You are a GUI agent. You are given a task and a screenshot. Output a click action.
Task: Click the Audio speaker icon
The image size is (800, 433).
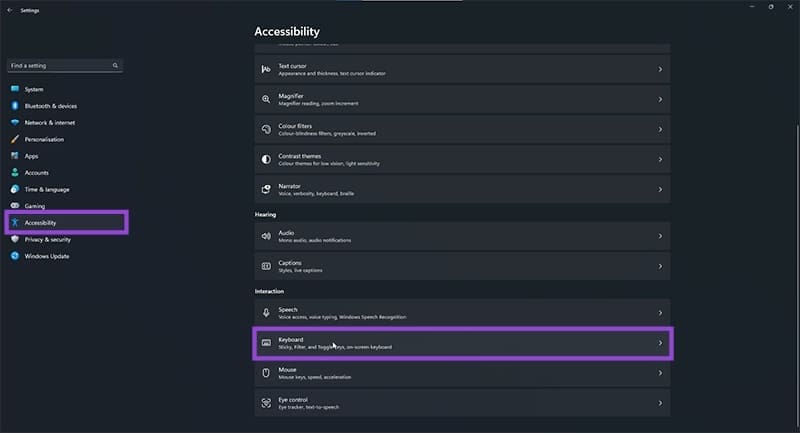[x=266, y=236]
